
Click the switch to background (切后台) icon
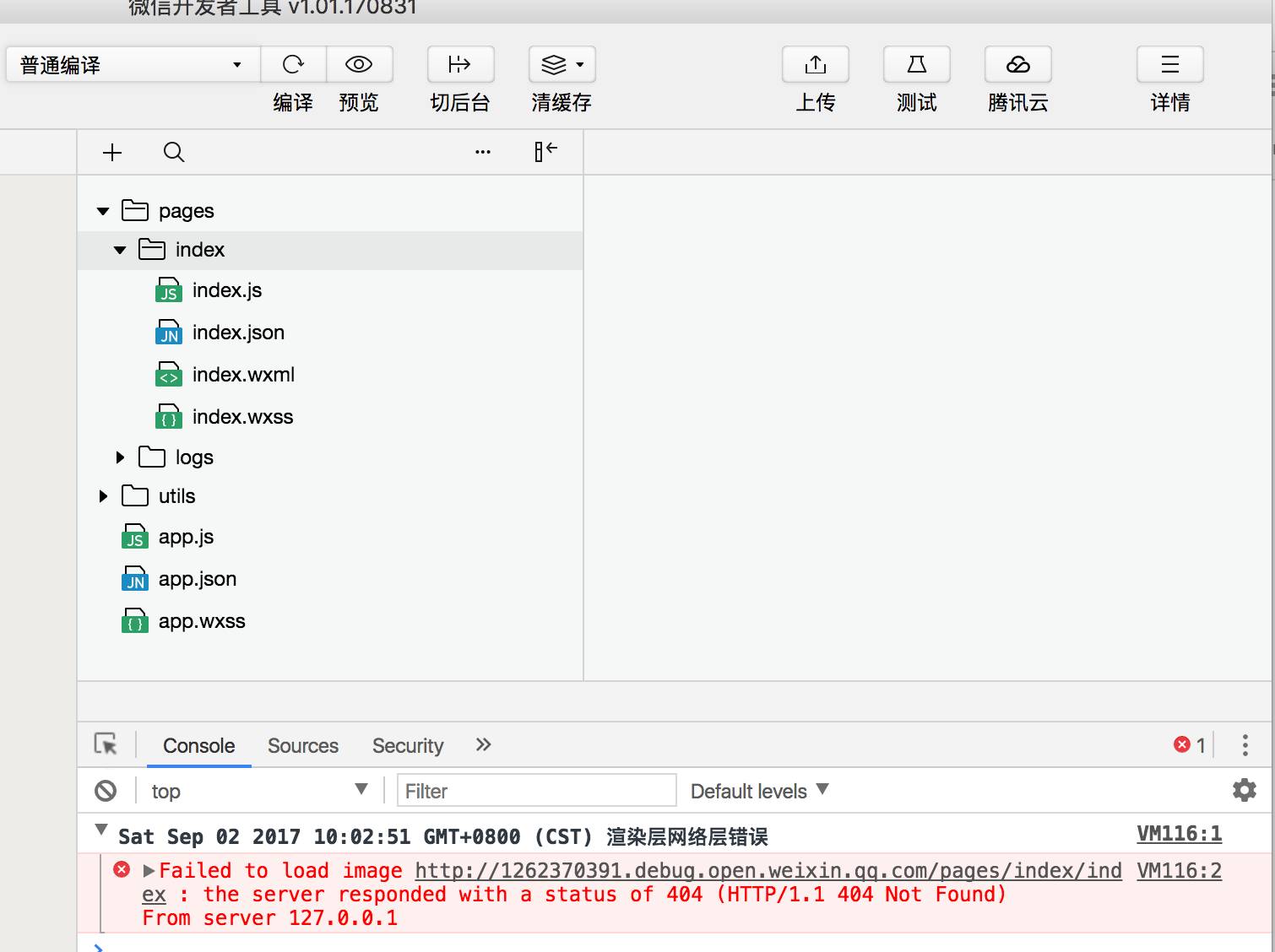point(460,65)
